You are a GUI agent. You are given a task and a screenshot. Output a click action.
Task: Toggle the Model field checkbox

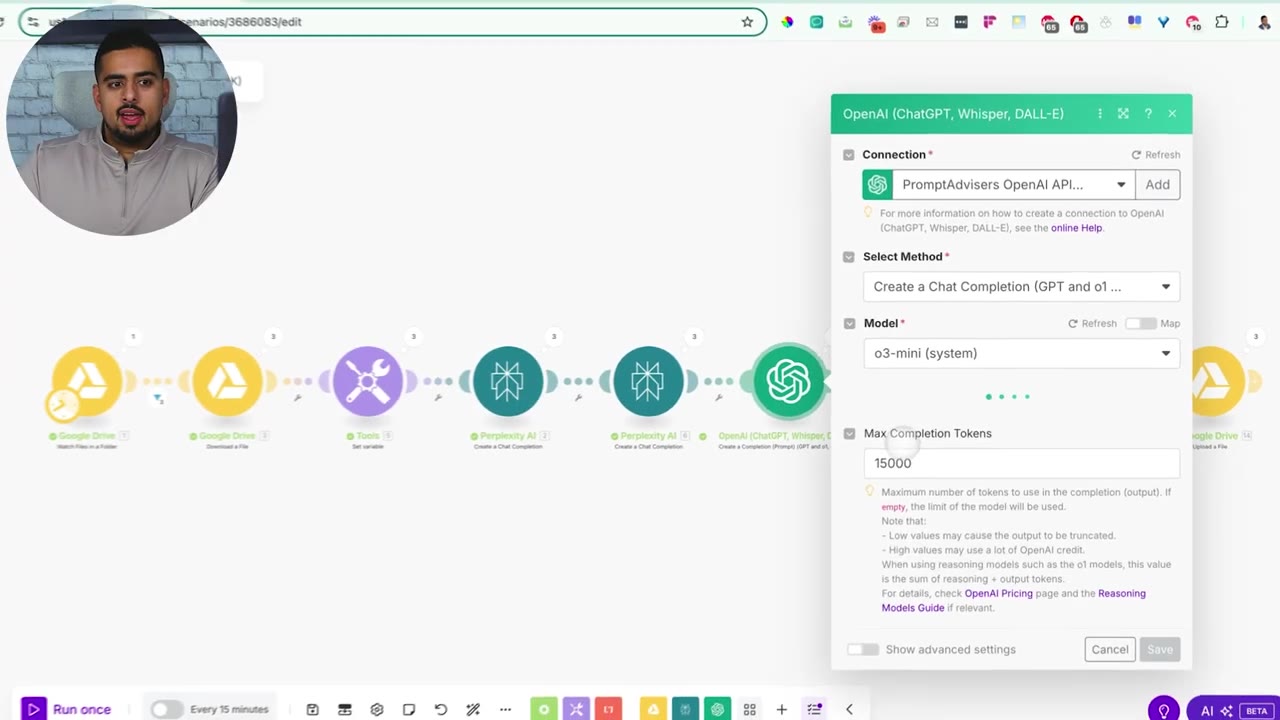click(849, 323)
